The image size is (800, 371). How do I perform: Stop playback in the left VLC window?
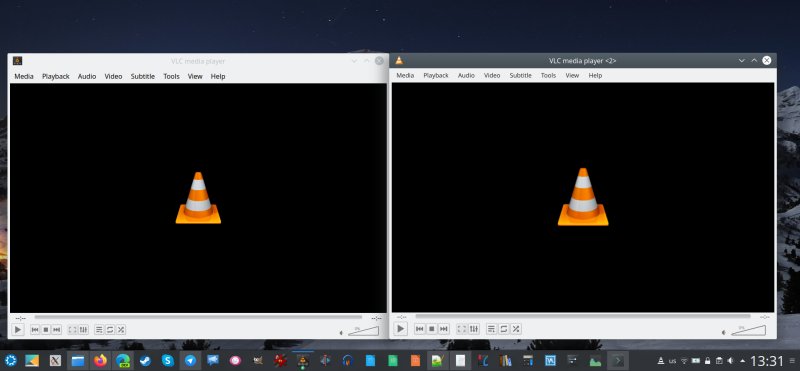[x=46, y=330]
